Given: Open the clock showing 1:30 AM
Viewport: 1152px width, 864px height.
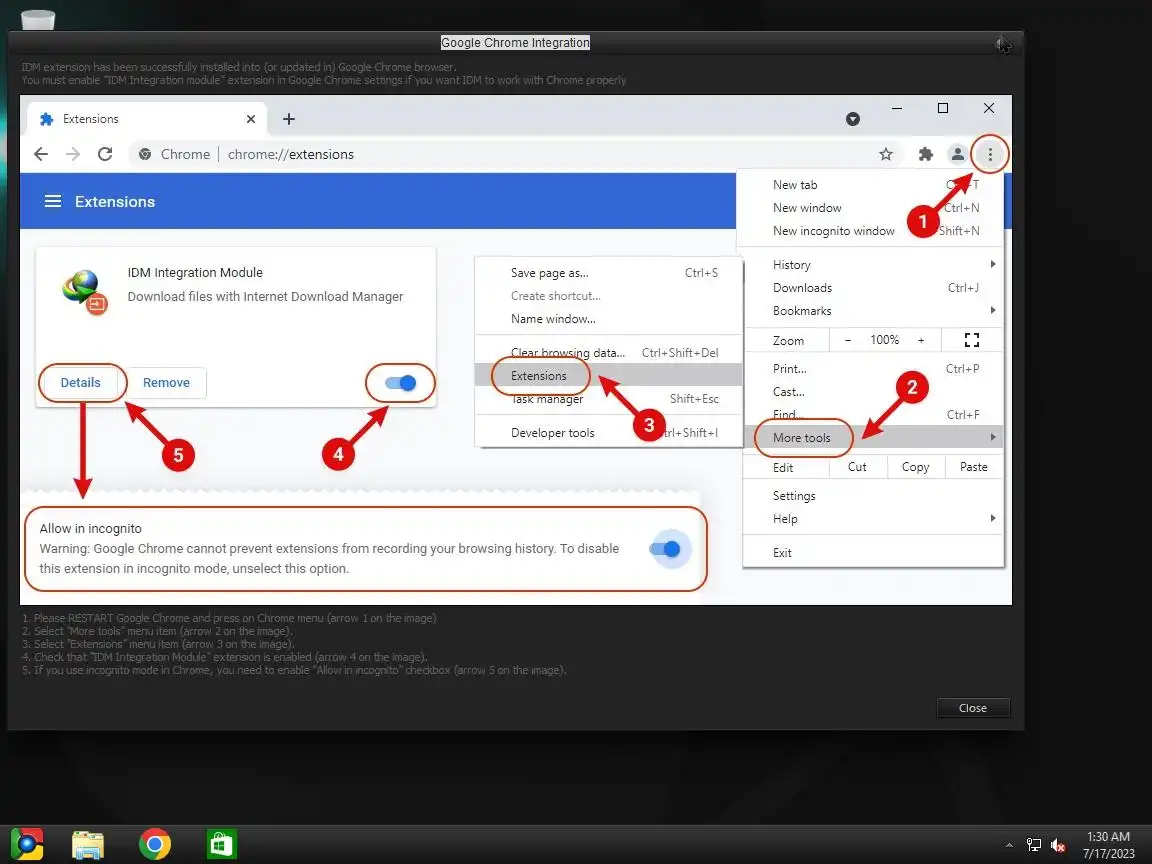Looking at the screenshot, I should coord(1109,845).
